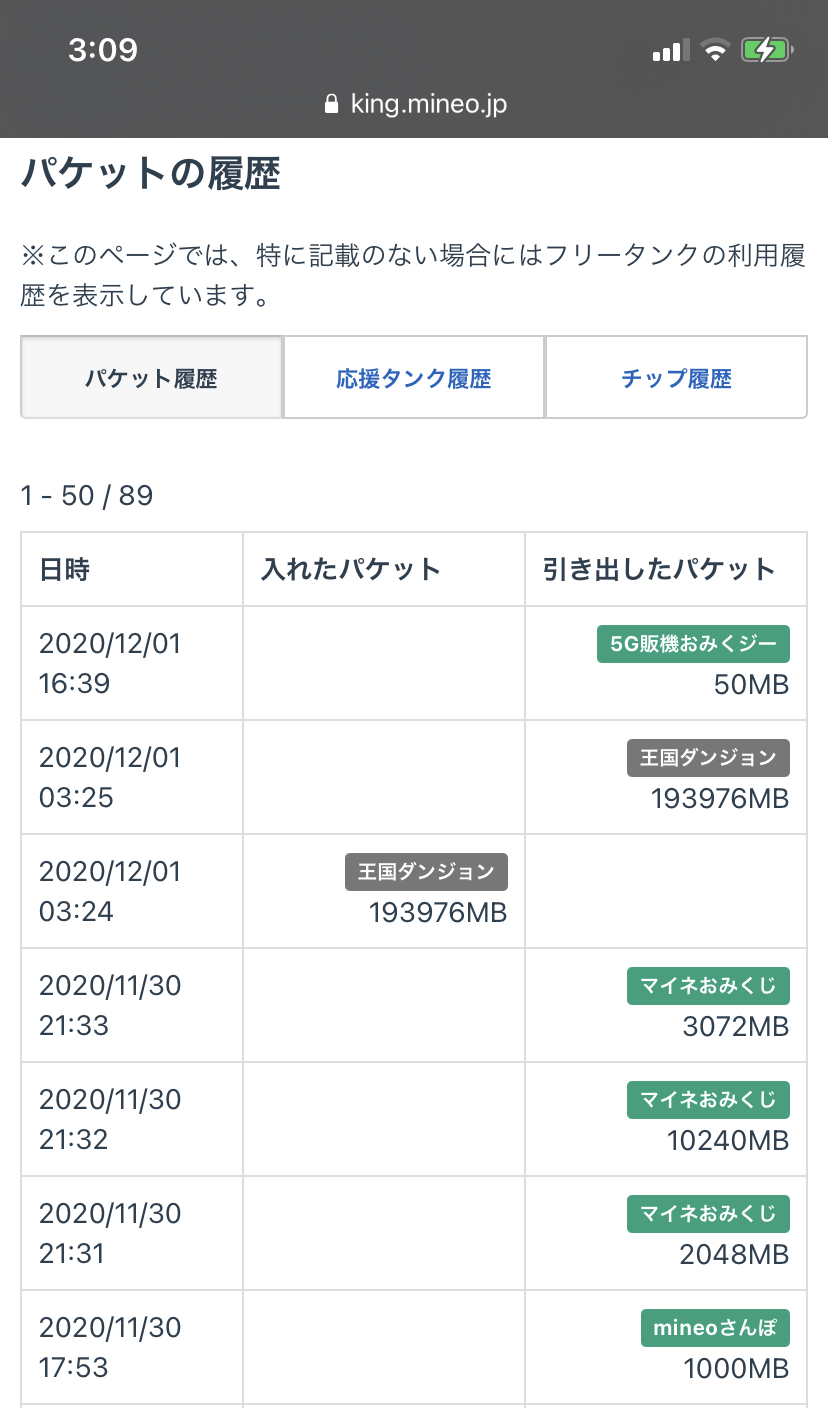Tap the status bar clock showing 3:09

coord(103,50)
